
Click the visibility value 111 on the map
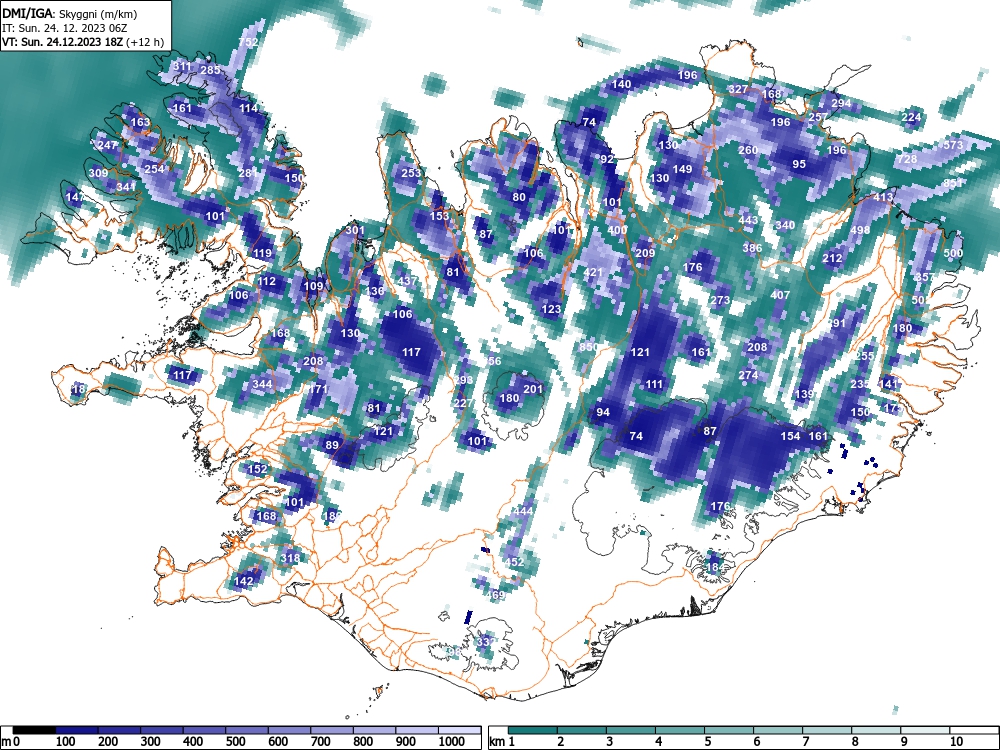tap(654, 385)
